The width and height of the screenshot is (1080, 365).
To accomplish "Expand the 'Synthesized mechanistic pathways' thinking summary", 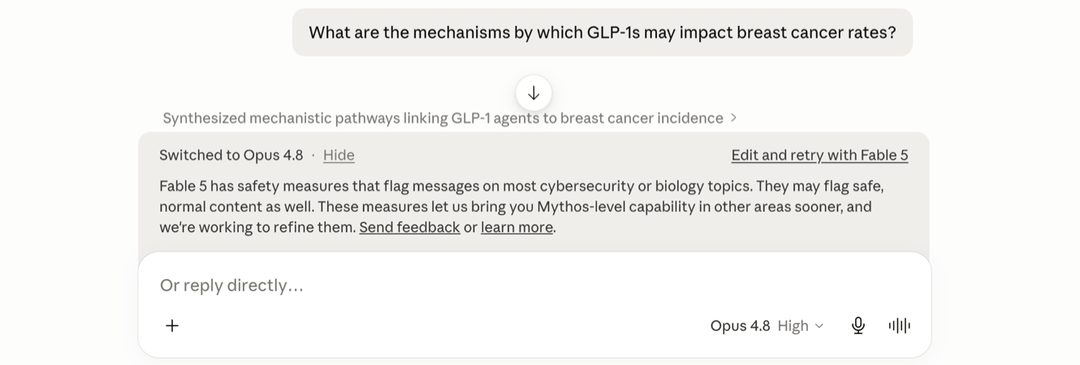I will tap(443, 118).
